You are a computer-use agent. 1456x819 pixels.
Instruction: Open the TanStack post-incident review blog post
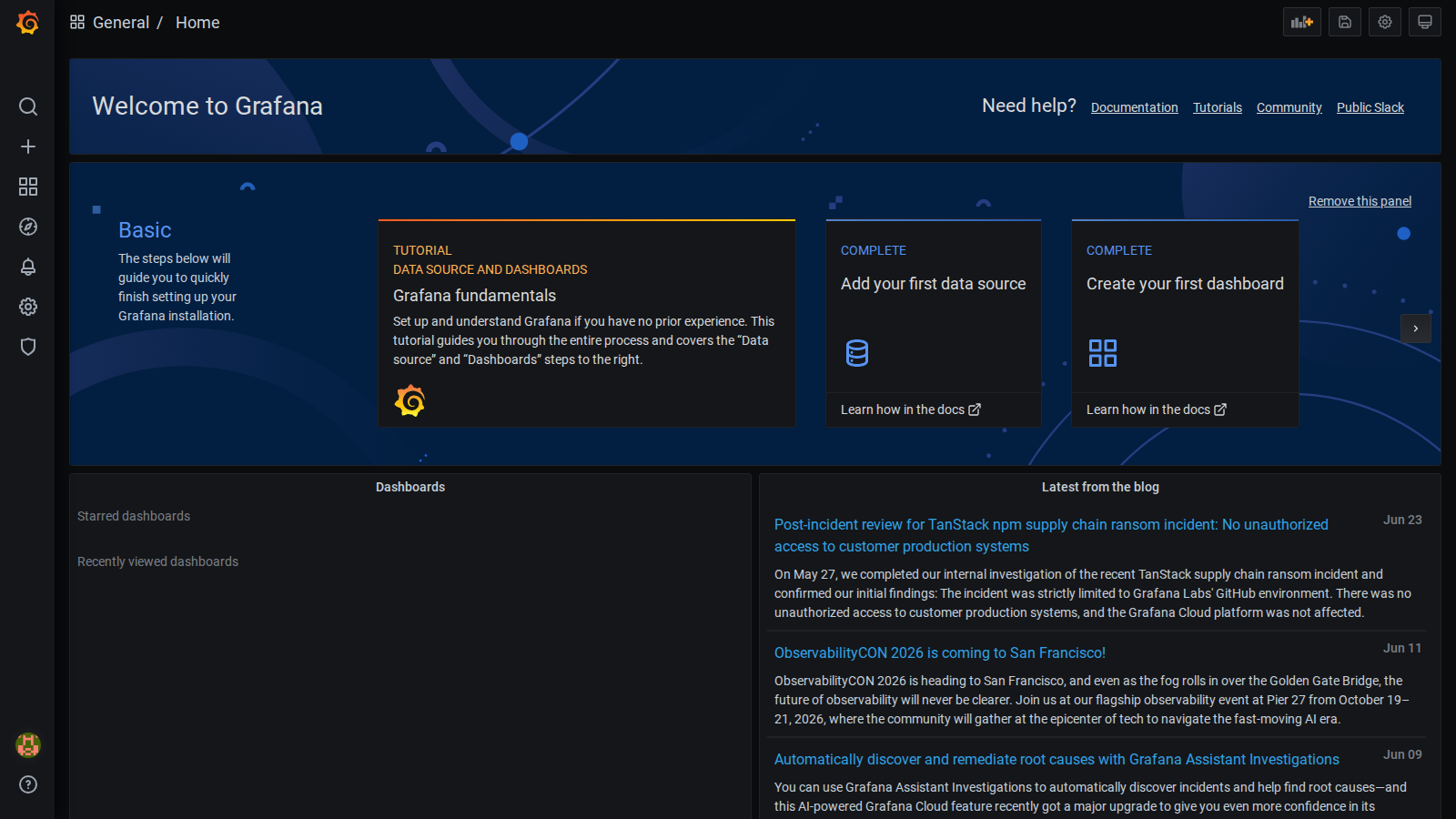coord(1051,535)
